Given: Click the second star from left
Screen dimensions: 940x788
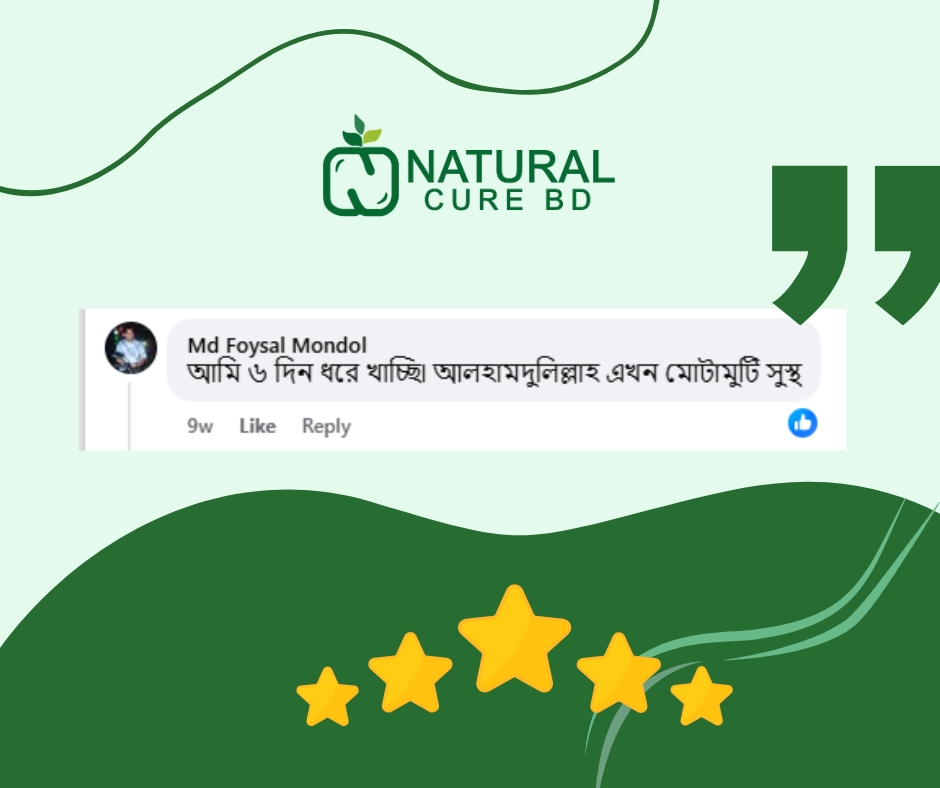Looking at the screenshot, I should [410, 673].
